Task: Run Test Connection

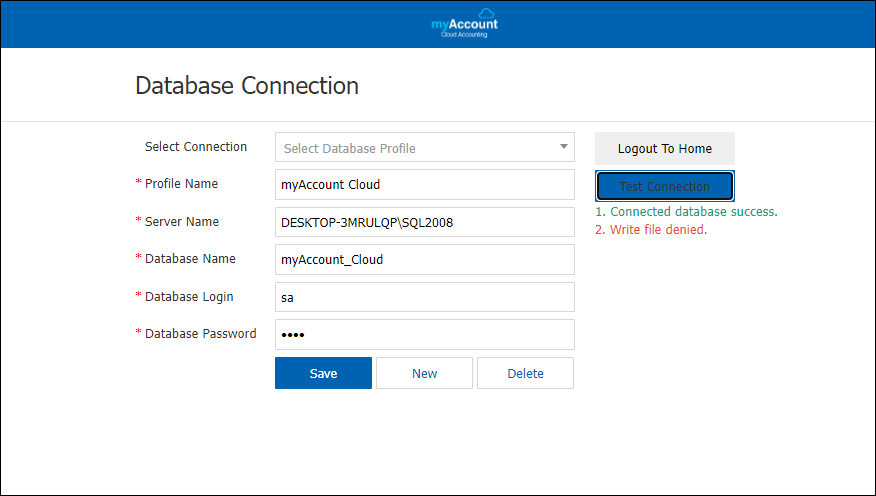Action: [x=665, y=186]
